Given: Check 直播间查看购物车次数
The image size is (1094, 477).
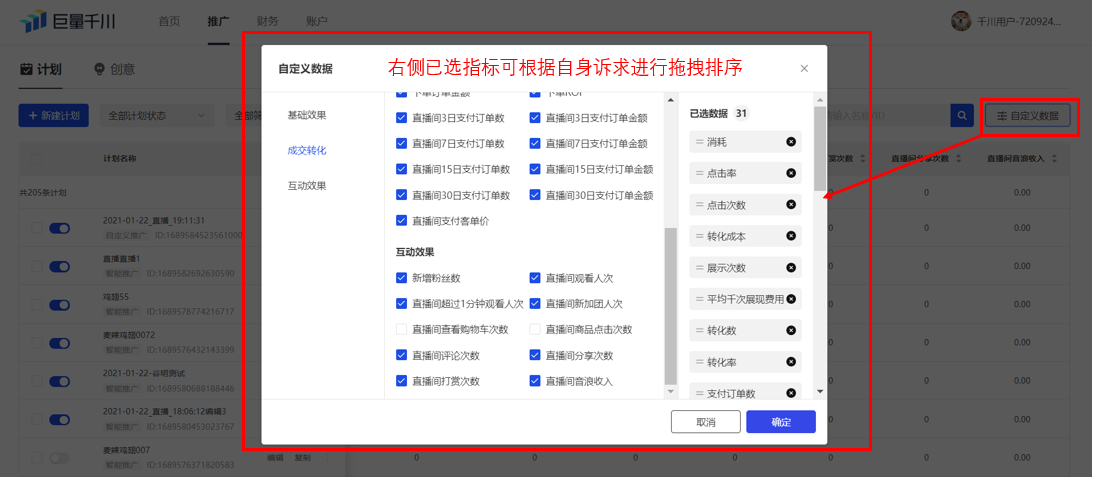Looking at the screenshot, I should tap(401, 329).
